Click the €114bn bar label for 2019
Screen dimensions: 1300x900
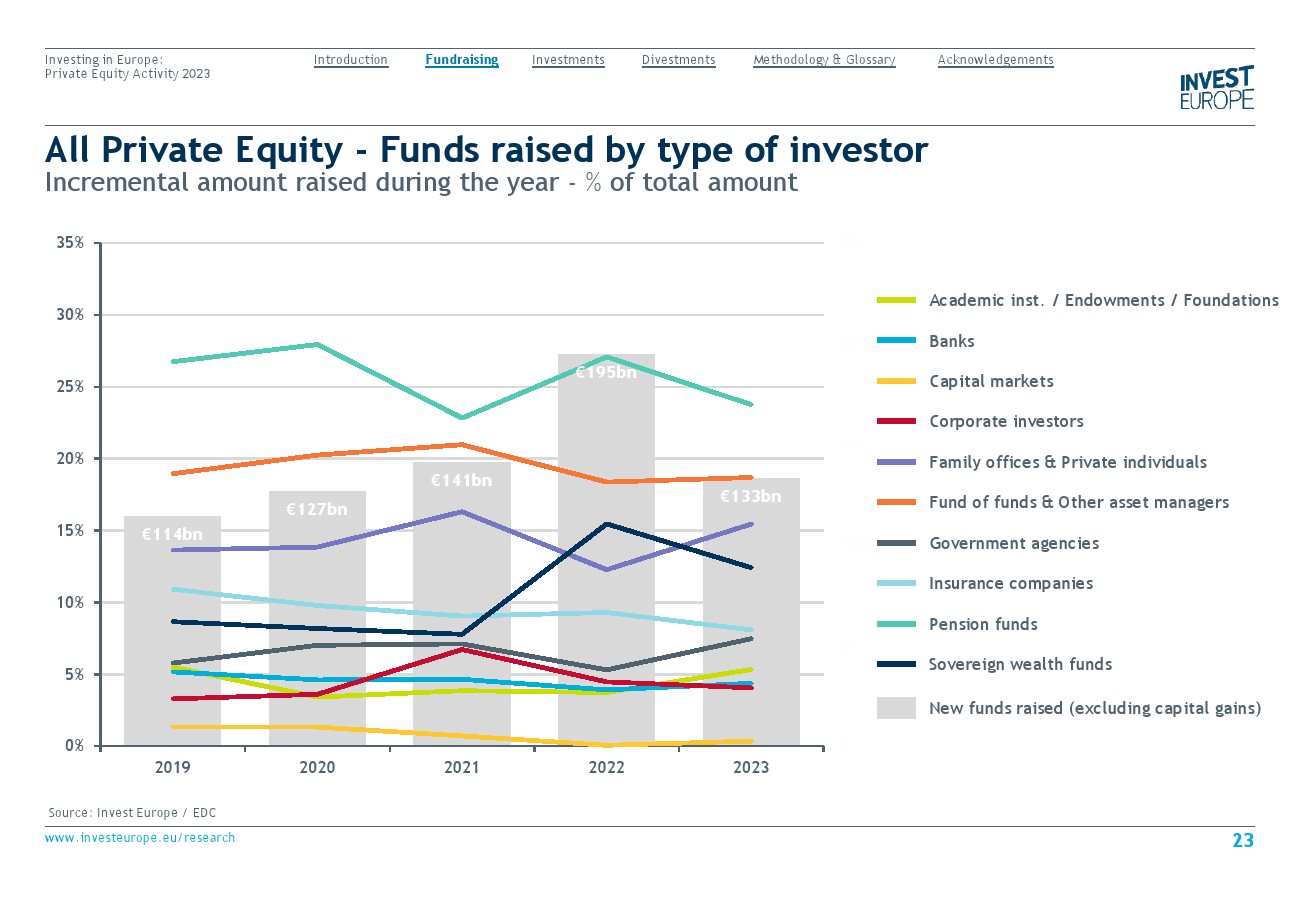tap(172, 535)
